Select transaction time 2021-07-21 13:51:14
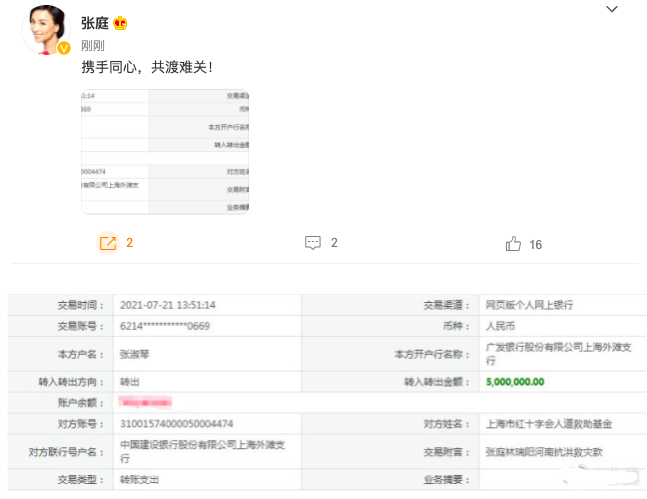The width and height of the screenshot is (647, 499). coord(168,305)
